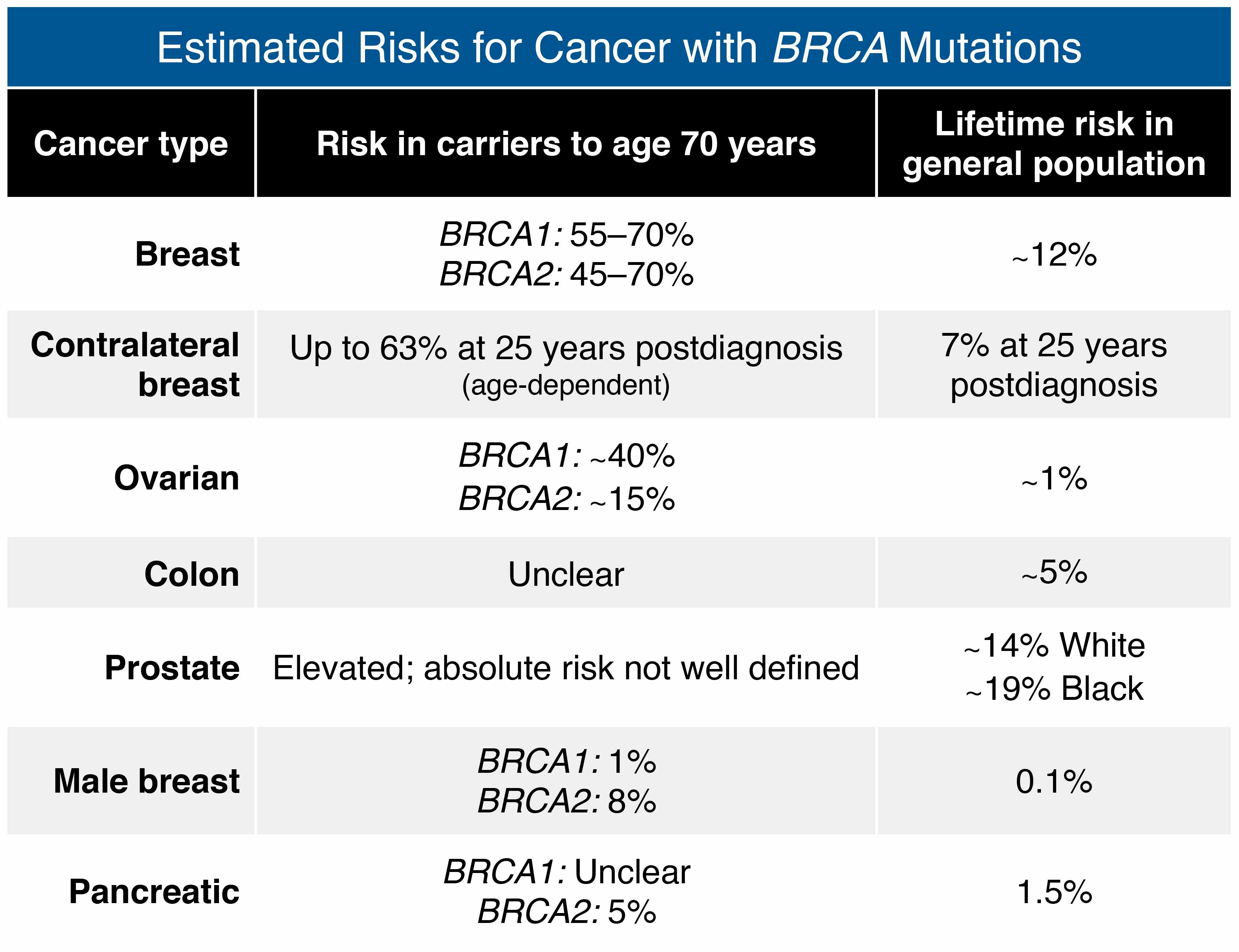Click 'Elevated; absolute risk not well defined' text
The height and width of the screenshot is (952, 1239).
[x=566, y=668]
